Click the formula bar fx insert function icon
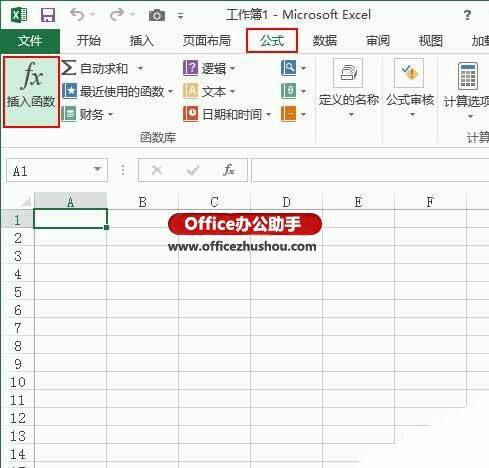 pyautogui.click(x=229, y=170)
